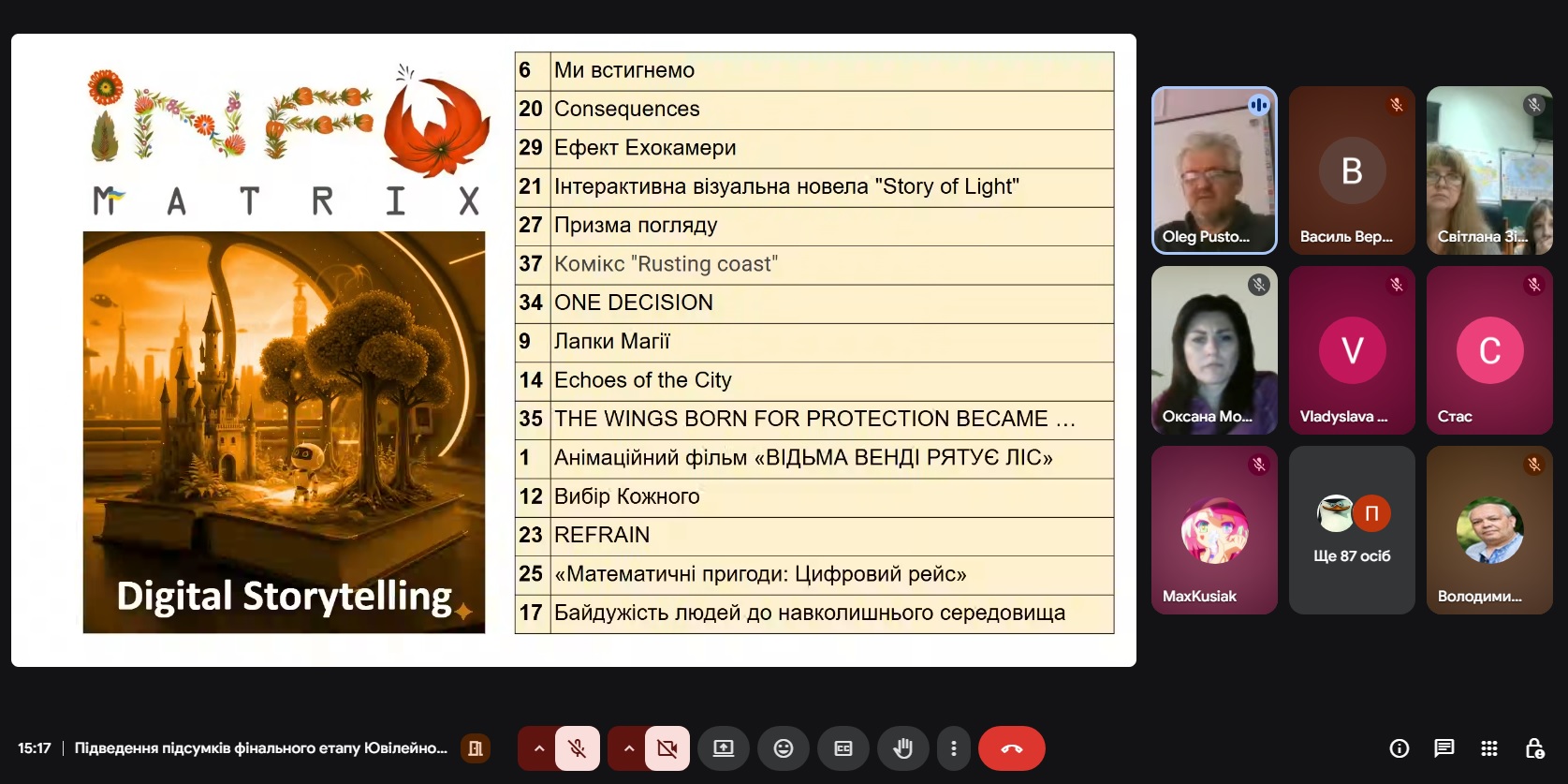Raise hand in the meeting

click(x=902, y=748)
